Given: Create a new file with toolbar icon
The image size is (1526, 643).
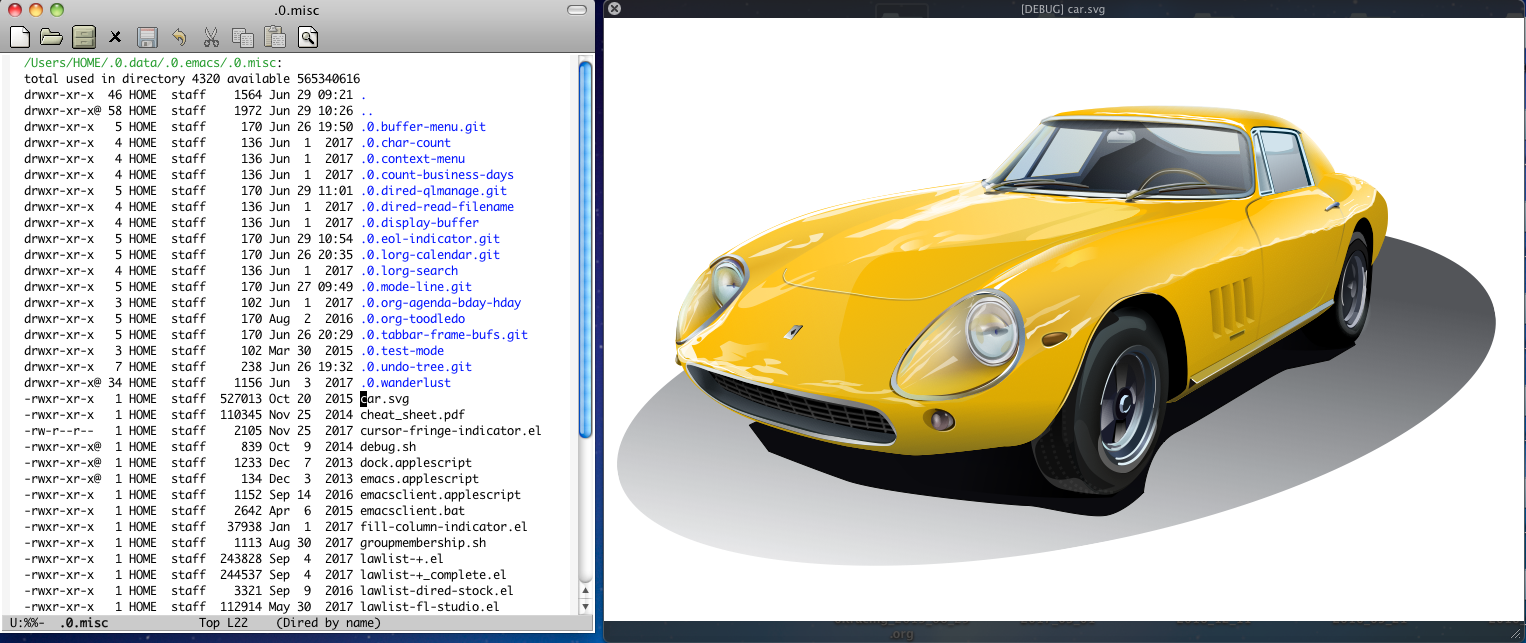Looking at the screenshot, I should pos(19,38).
